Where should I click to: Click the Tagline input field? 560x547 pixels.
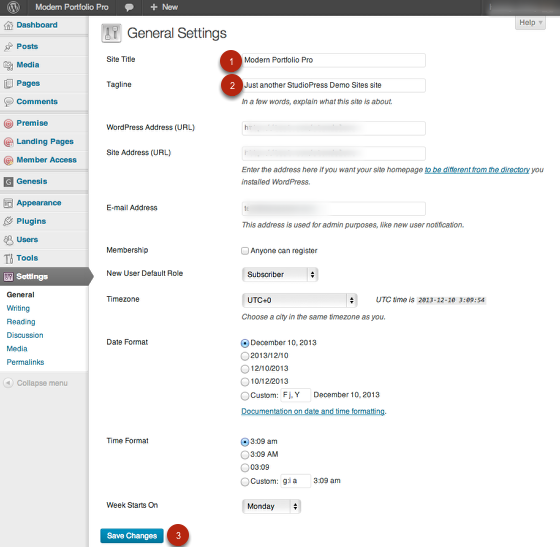tap(334, 85)
